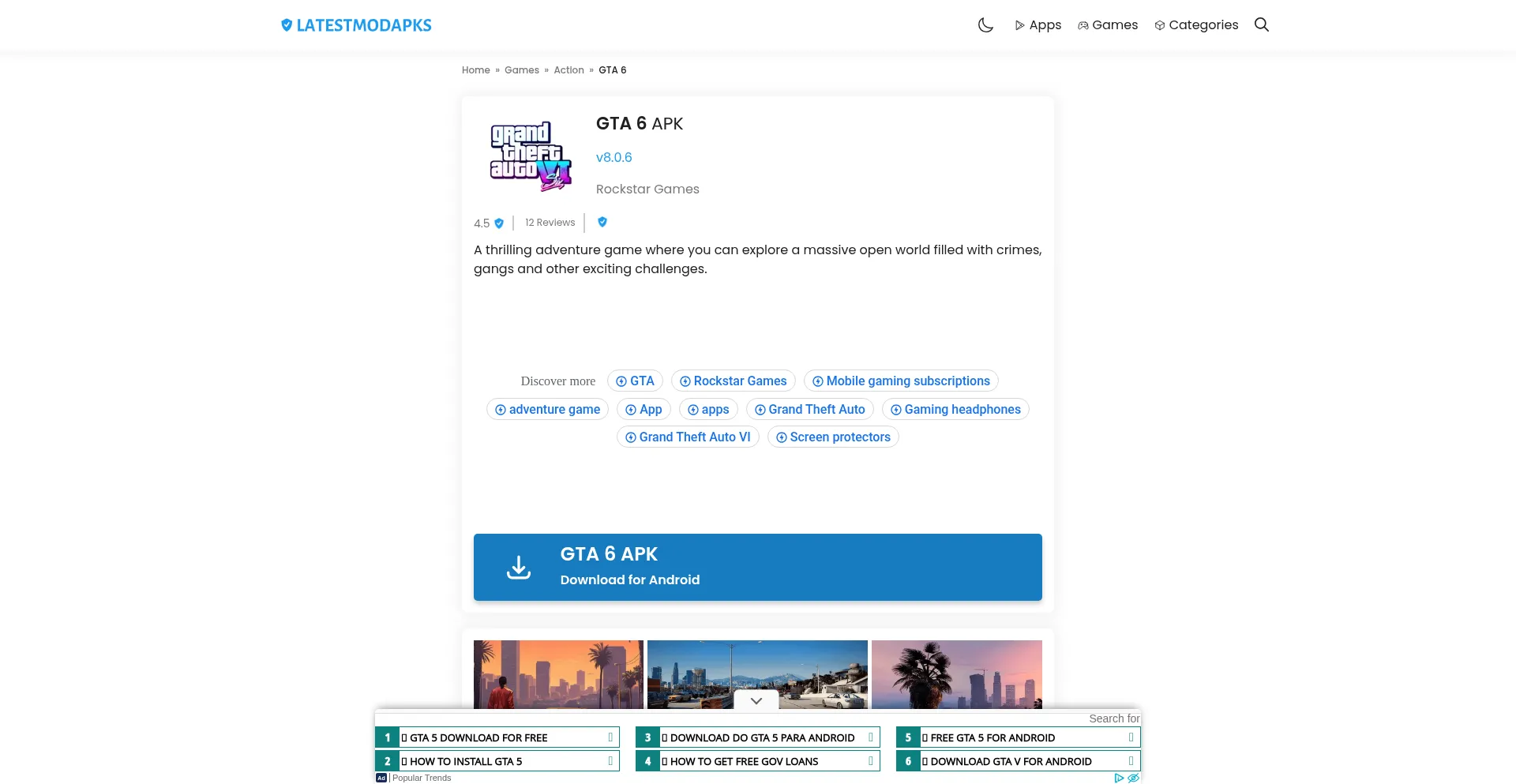Screen dimensions: 1516x784
Task: Open the first sunset city screenshot
Action: click(x=558, y=673)
